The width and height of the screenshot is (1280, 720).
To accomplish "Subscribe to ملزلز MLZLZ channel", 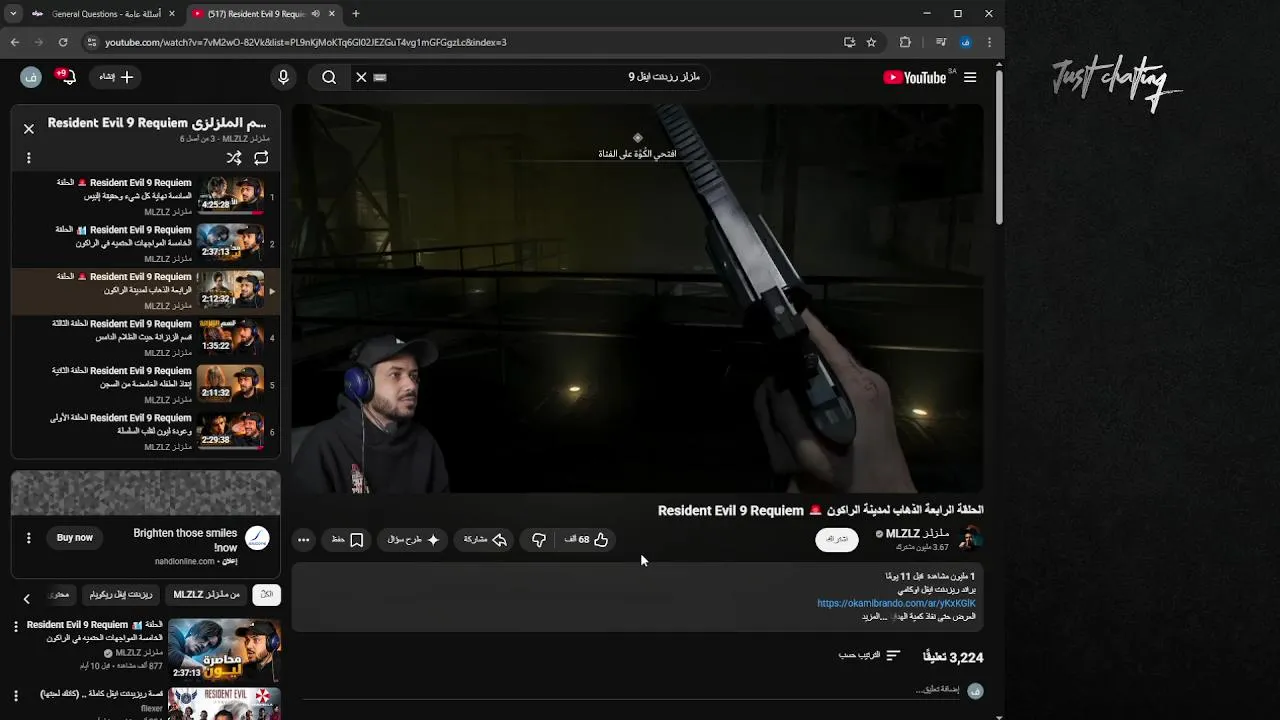I will [837, 540].
